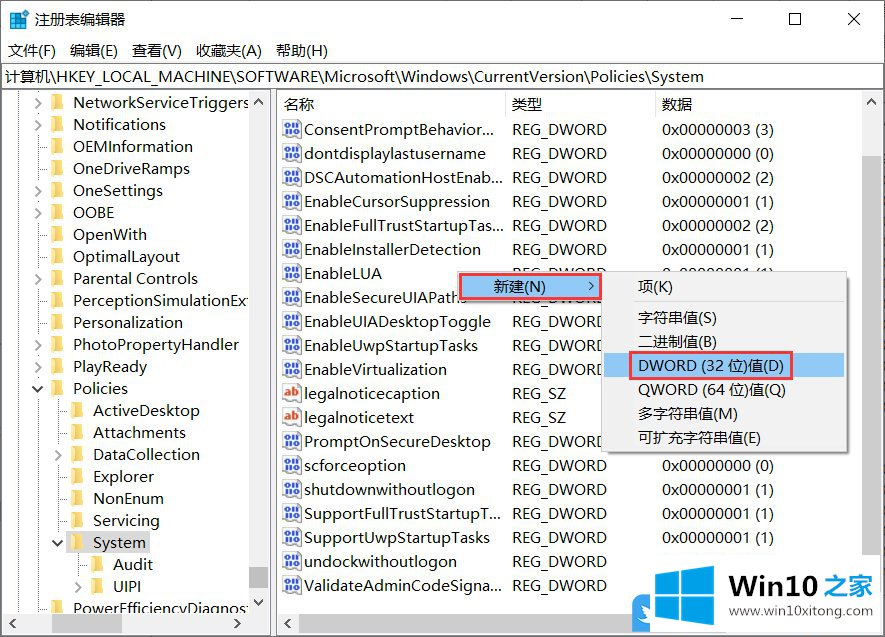Image resolution: width=885 pixels, height=637 pixels.
Task: Click the EnableInstallerDetection value icon
Action: pos(291,249)
